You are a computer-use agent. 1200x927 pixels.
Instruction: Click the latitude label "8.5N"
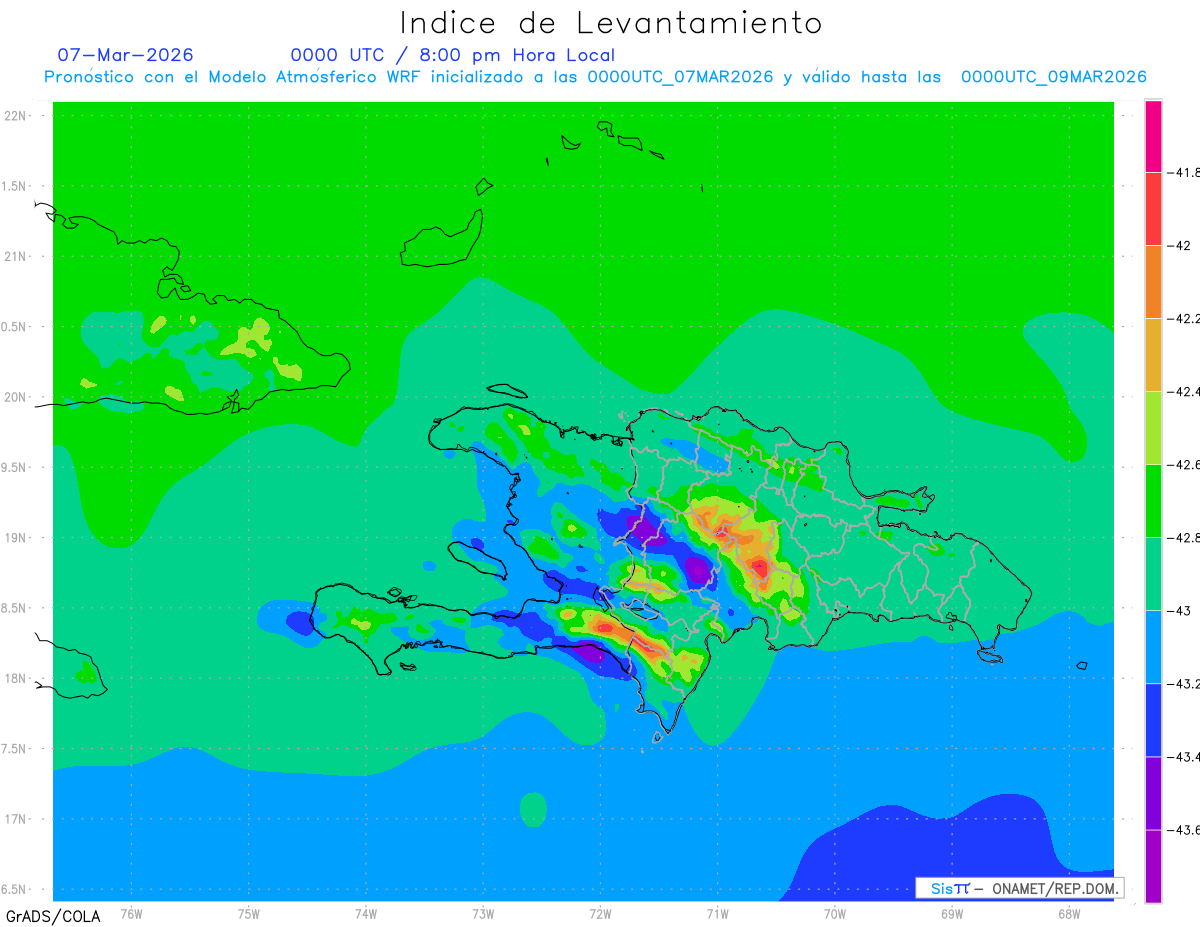15,608
